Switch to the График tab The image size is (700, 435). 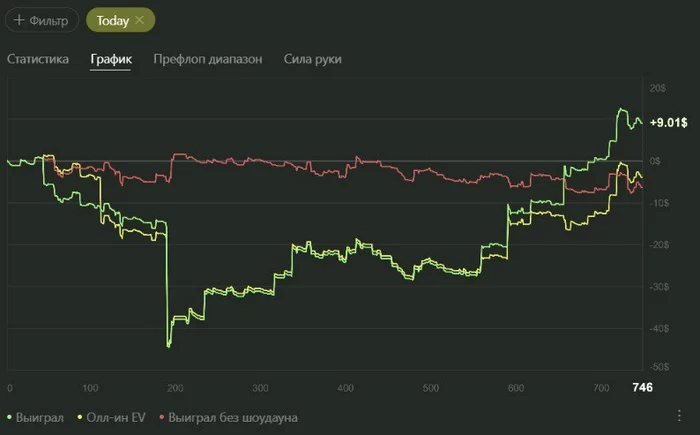(110, 59)
